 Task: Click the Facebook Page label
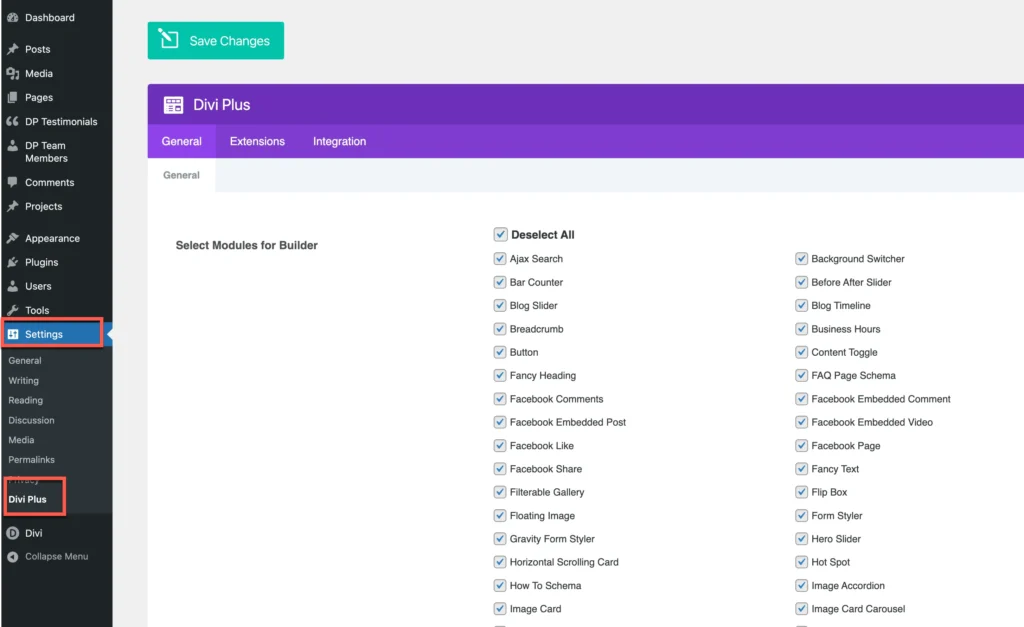click(x=846, y=446)
